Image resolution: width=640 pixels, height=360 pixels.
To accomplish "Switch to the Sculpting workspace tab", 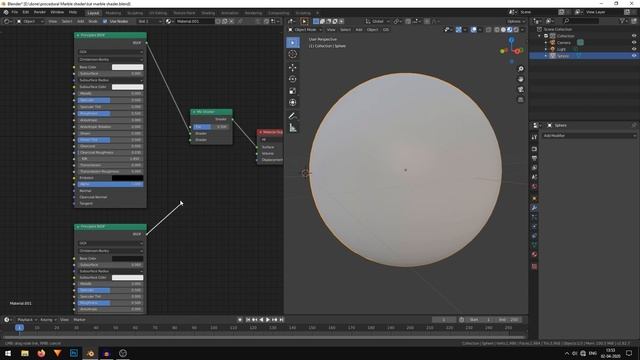I will coord(135,13).
